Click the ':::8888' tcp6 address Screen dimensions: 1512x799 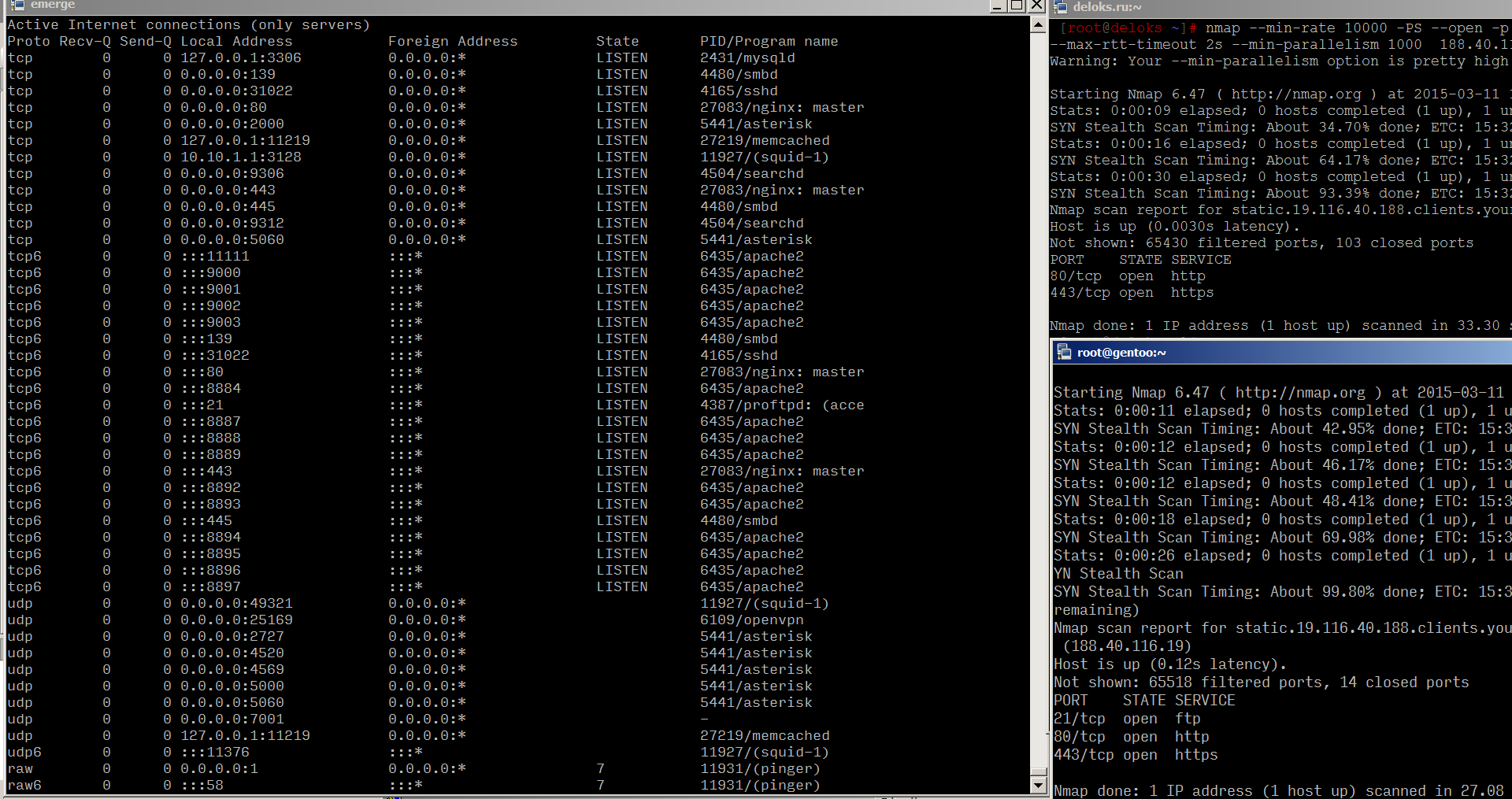[x=210, y=438]
